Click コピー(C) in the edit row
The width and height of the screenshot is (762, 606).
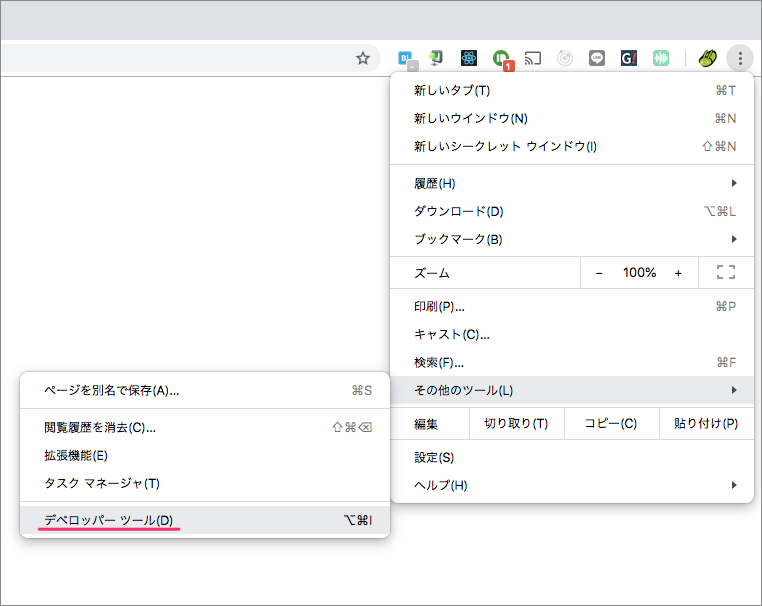(x=611, y=424)
